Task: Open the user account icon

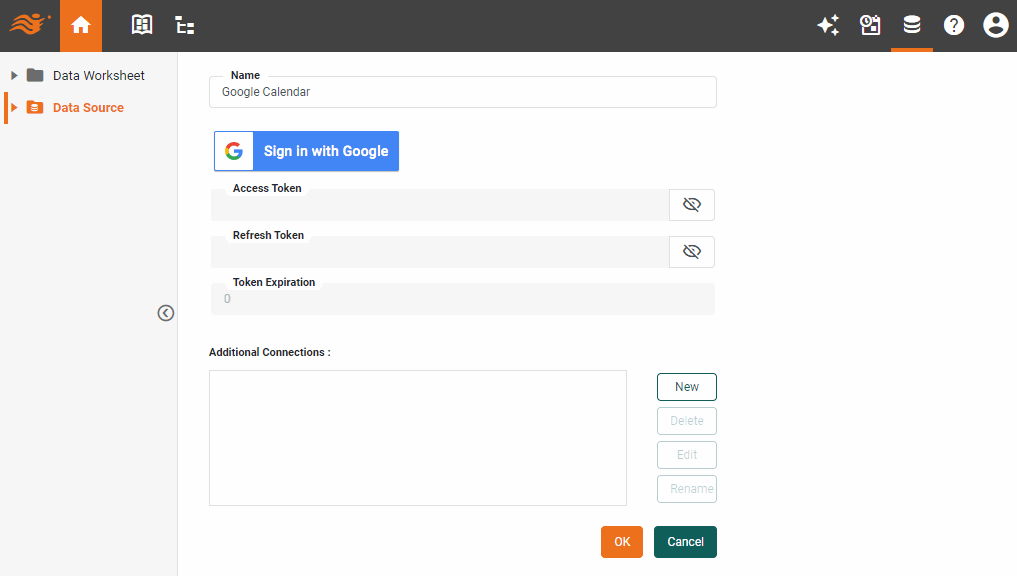Action: click(995, 25)
